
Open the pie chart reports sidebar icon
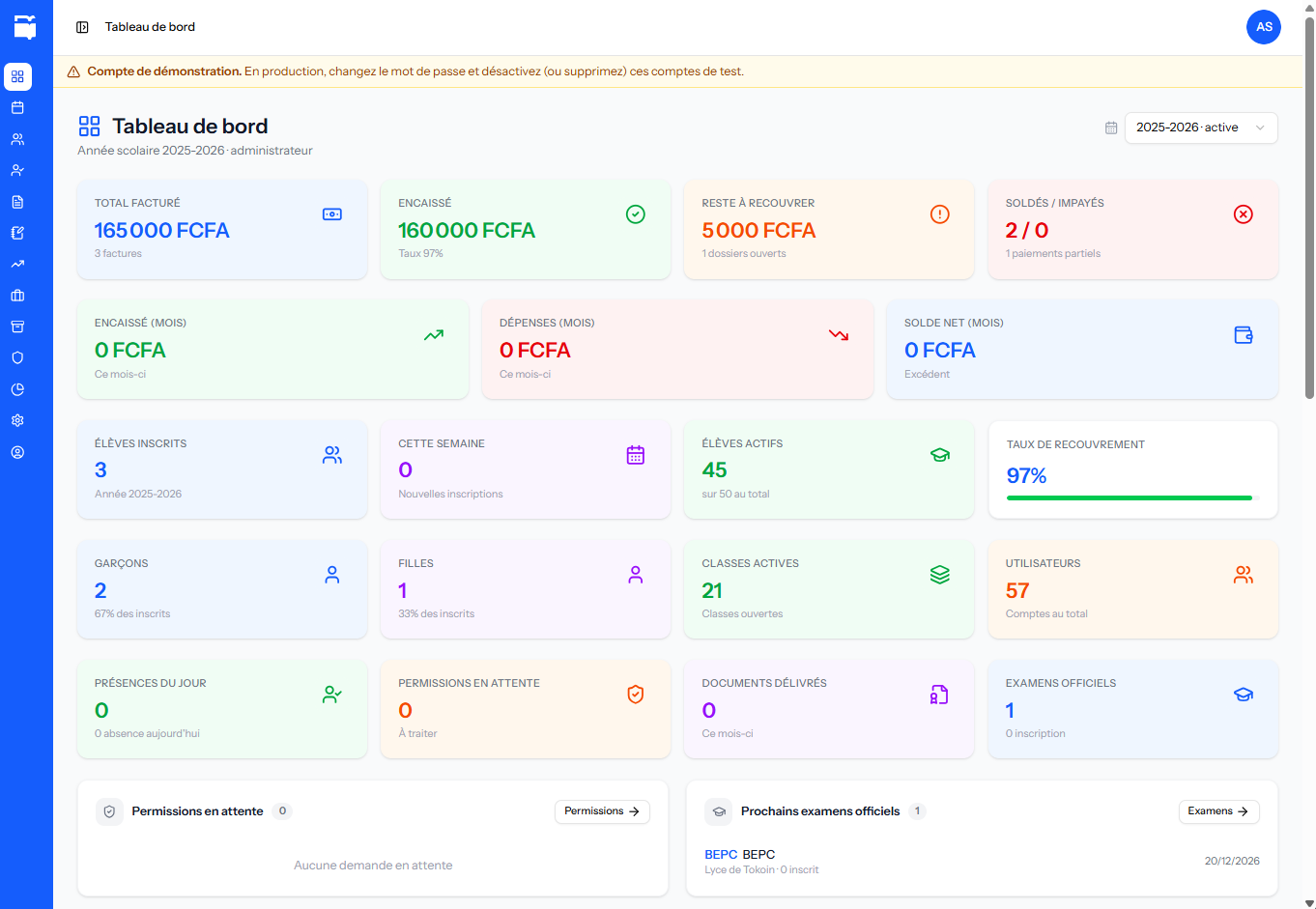coord(17,389)
